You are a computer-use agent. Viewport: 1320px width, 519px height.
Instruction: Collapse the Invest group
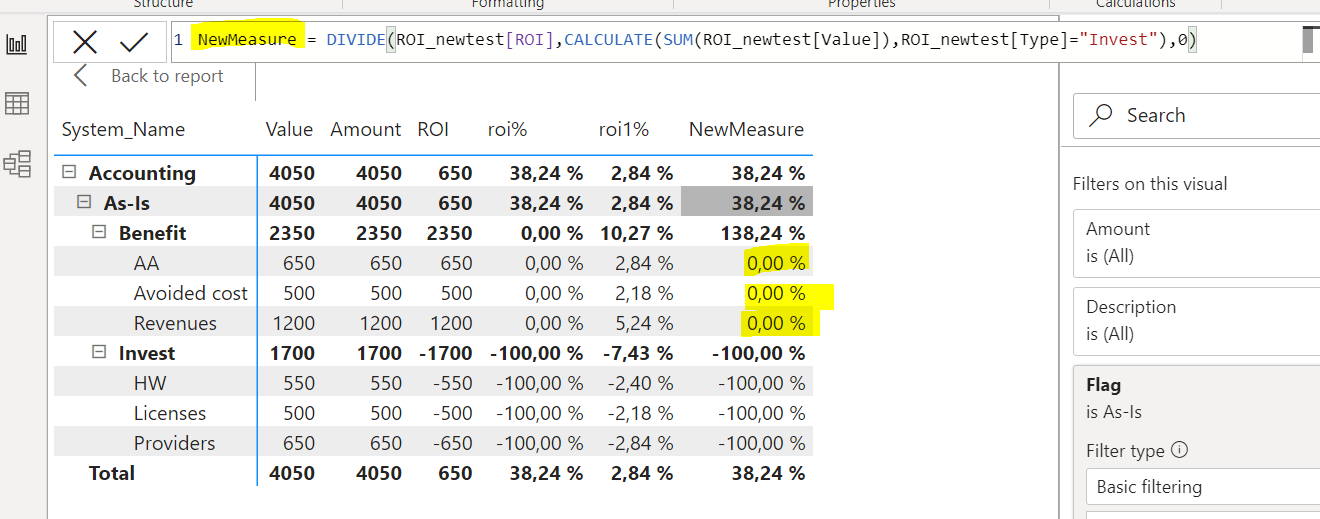[x=99, y=352]
